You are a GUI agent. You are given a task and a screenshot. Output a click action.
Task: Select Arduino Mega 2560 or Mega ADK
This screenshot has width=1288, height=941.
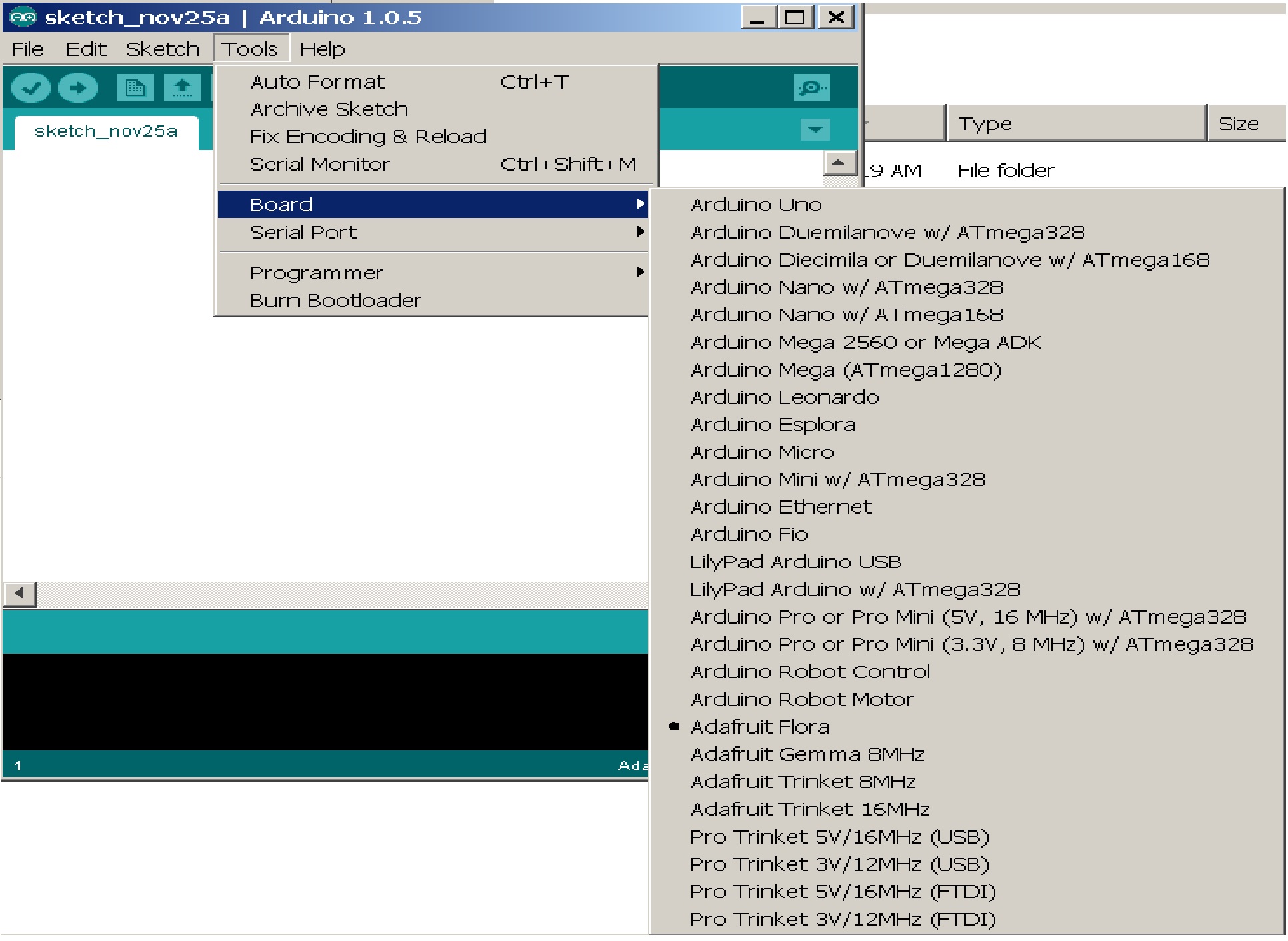[x=967, y=343]
